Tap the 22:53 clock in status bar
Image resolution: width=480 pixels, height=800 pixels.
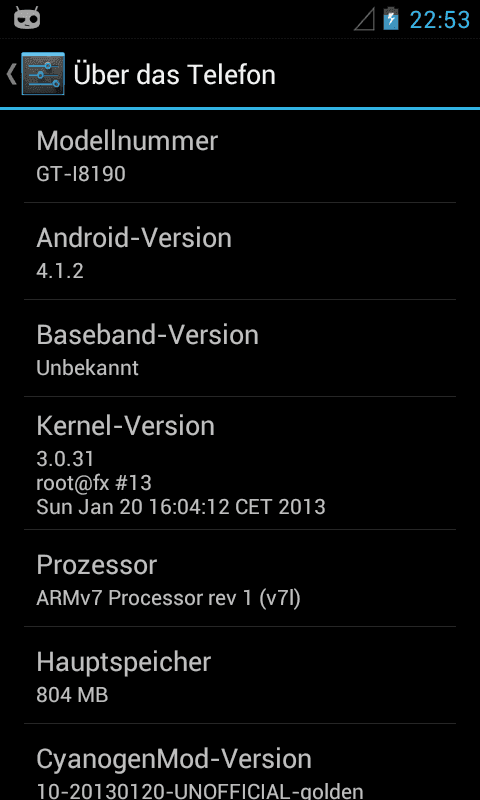click(x=440, y=20)
